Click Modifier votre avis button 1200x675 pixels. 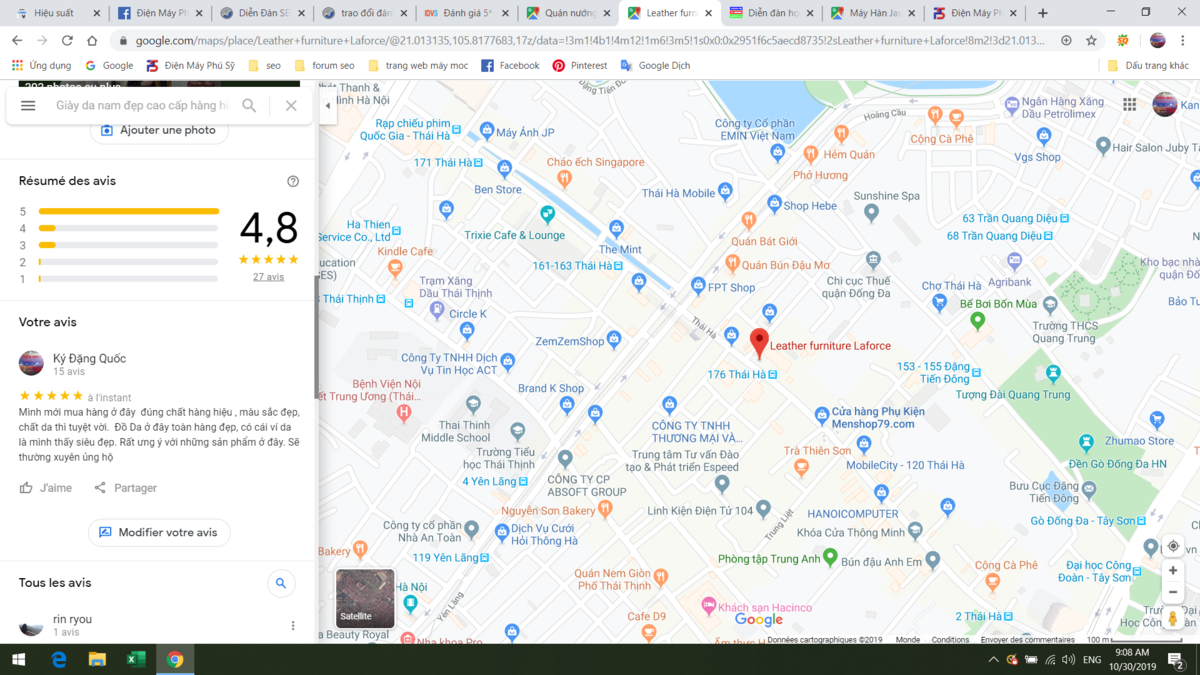click(159, 533)
